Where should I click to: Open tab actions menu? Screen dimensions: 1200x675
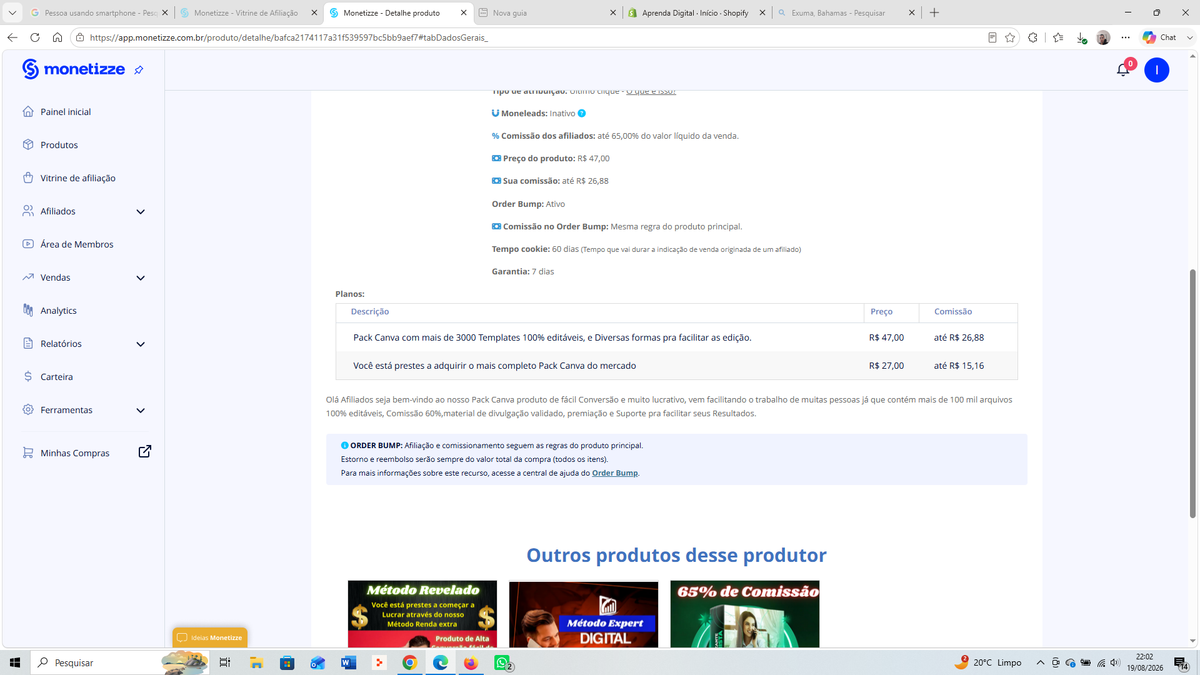pos(13,13)
